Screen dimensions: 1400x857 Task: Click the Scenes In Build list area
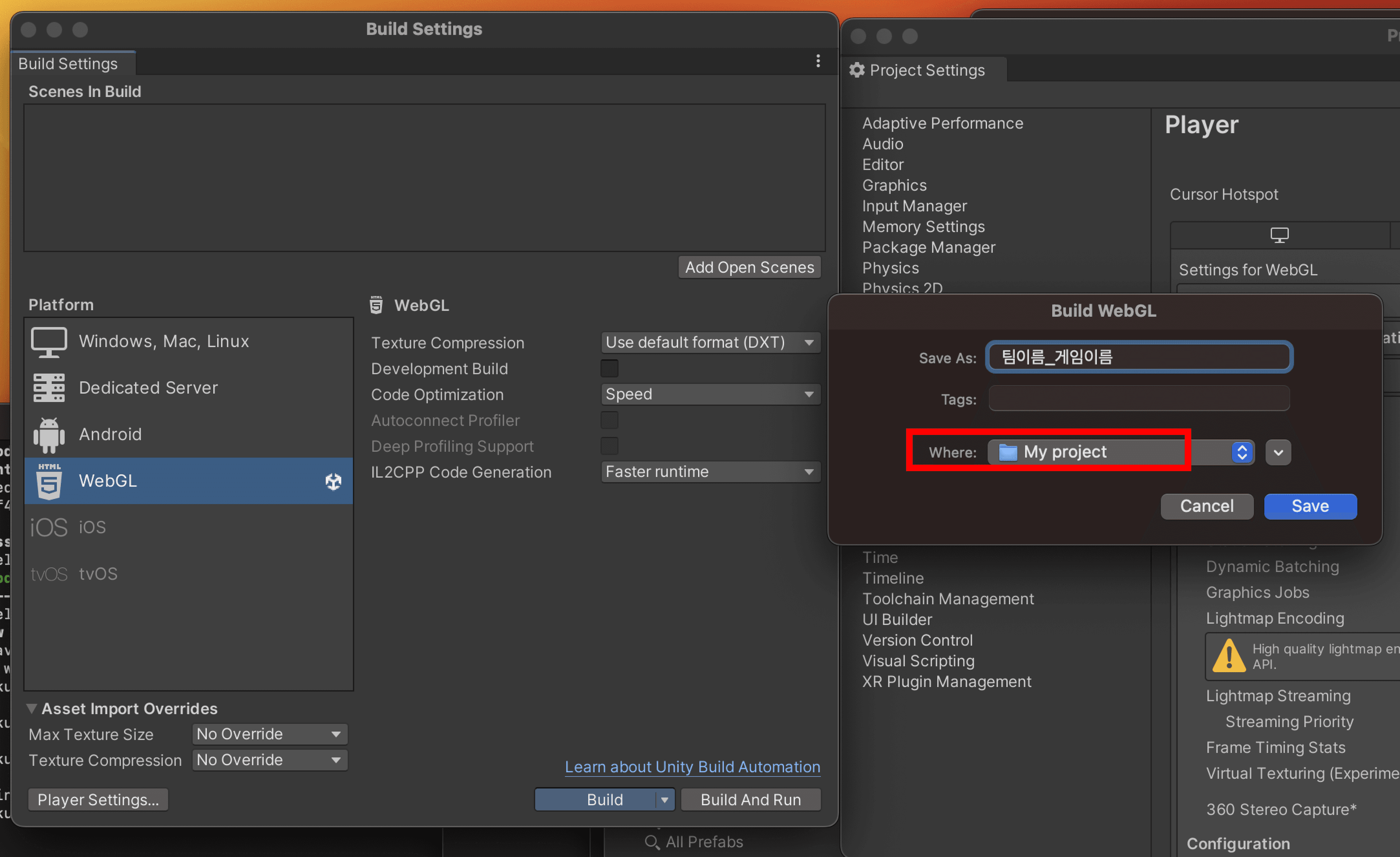424,178
